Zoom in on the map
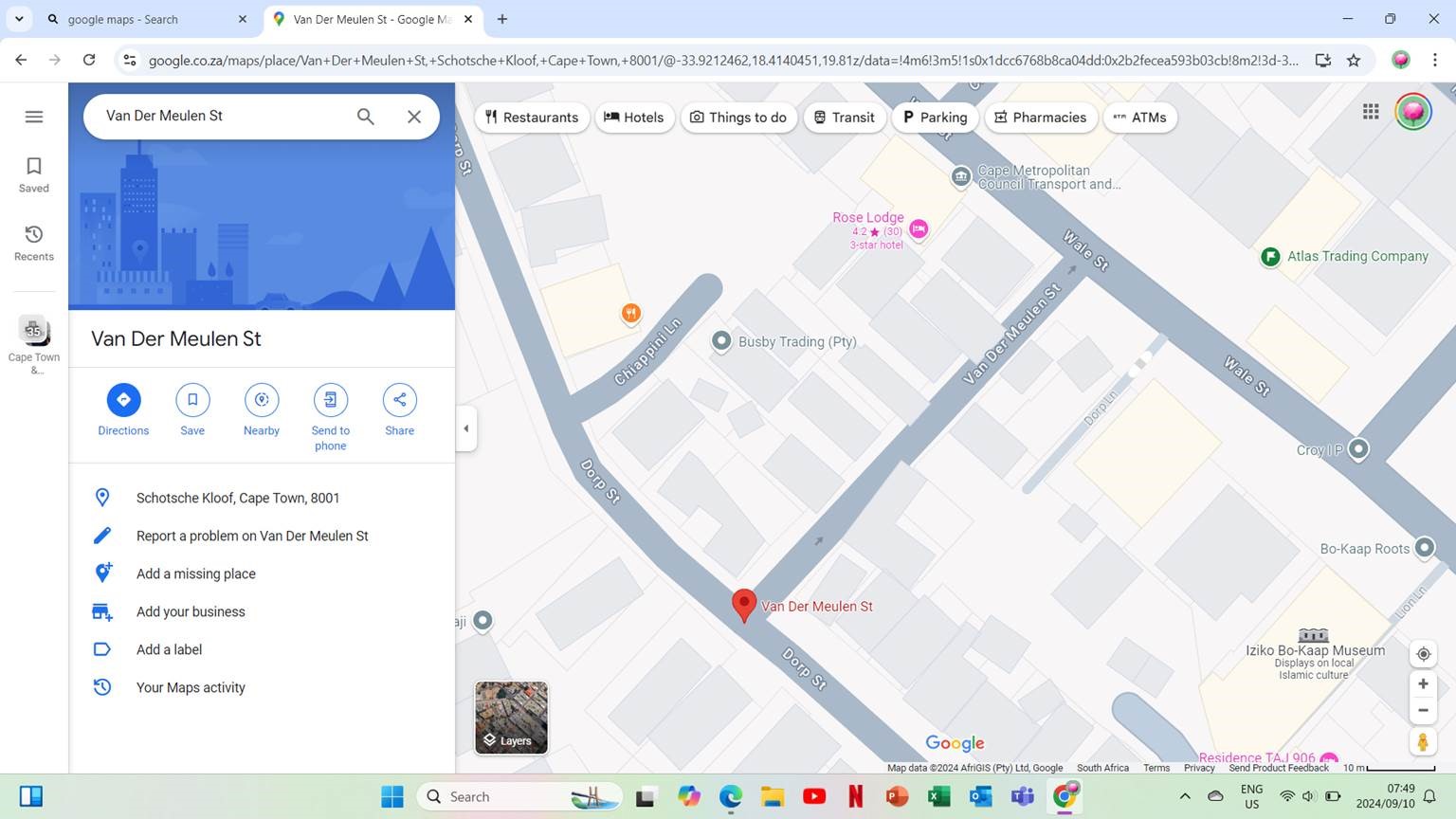 [1423, 683]
